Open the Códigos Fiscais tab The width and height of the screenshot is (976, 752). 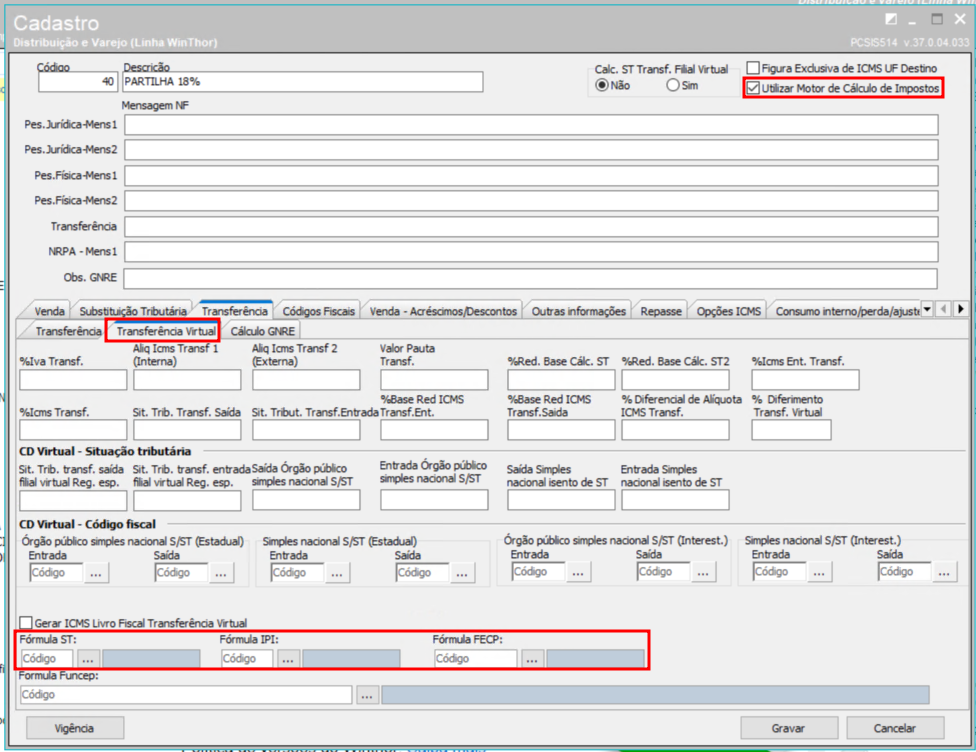319,311
